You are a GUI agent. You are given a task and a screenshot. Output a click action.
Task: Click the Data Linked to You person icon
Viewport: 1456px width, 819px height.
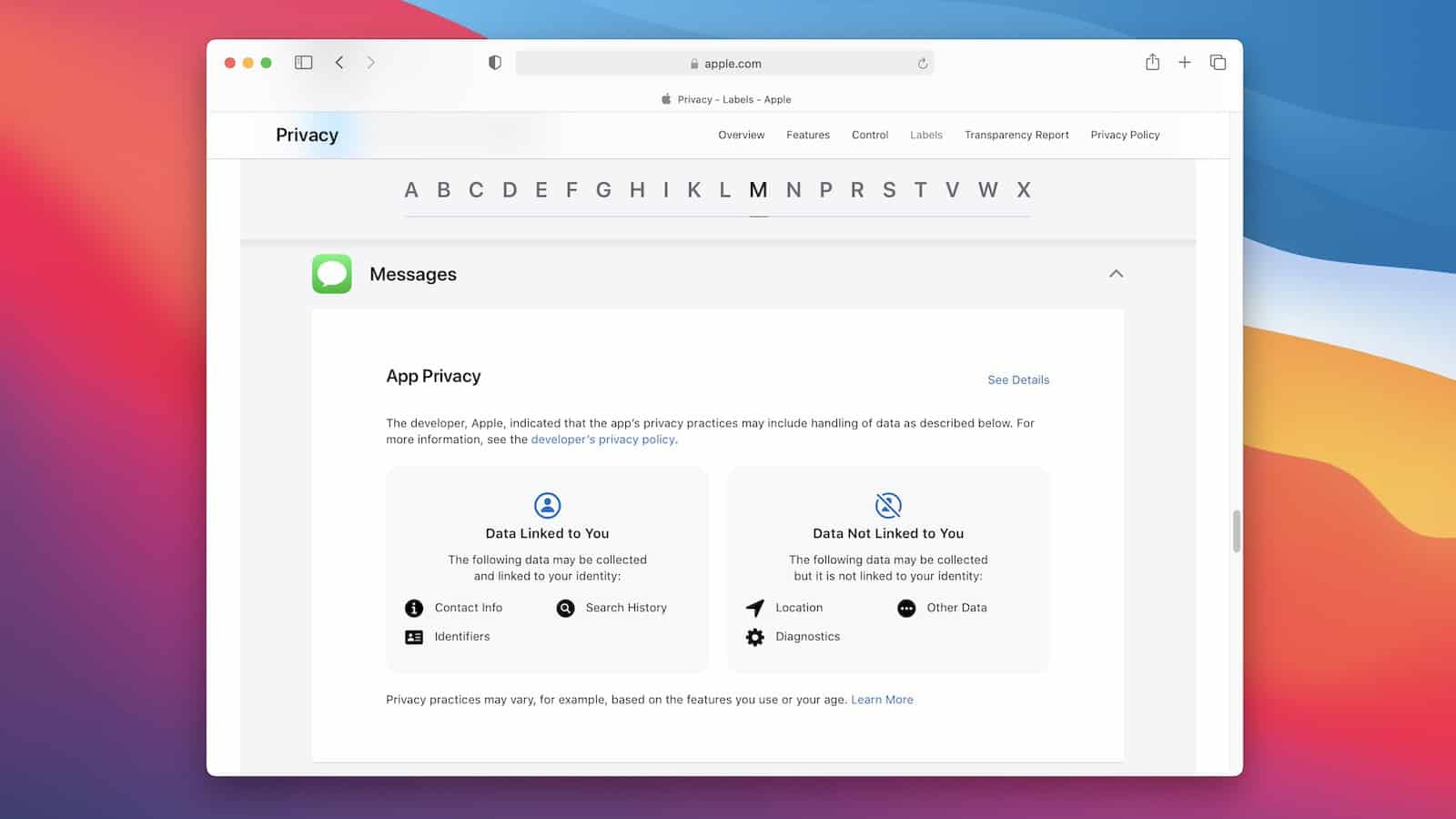point(547,506)
